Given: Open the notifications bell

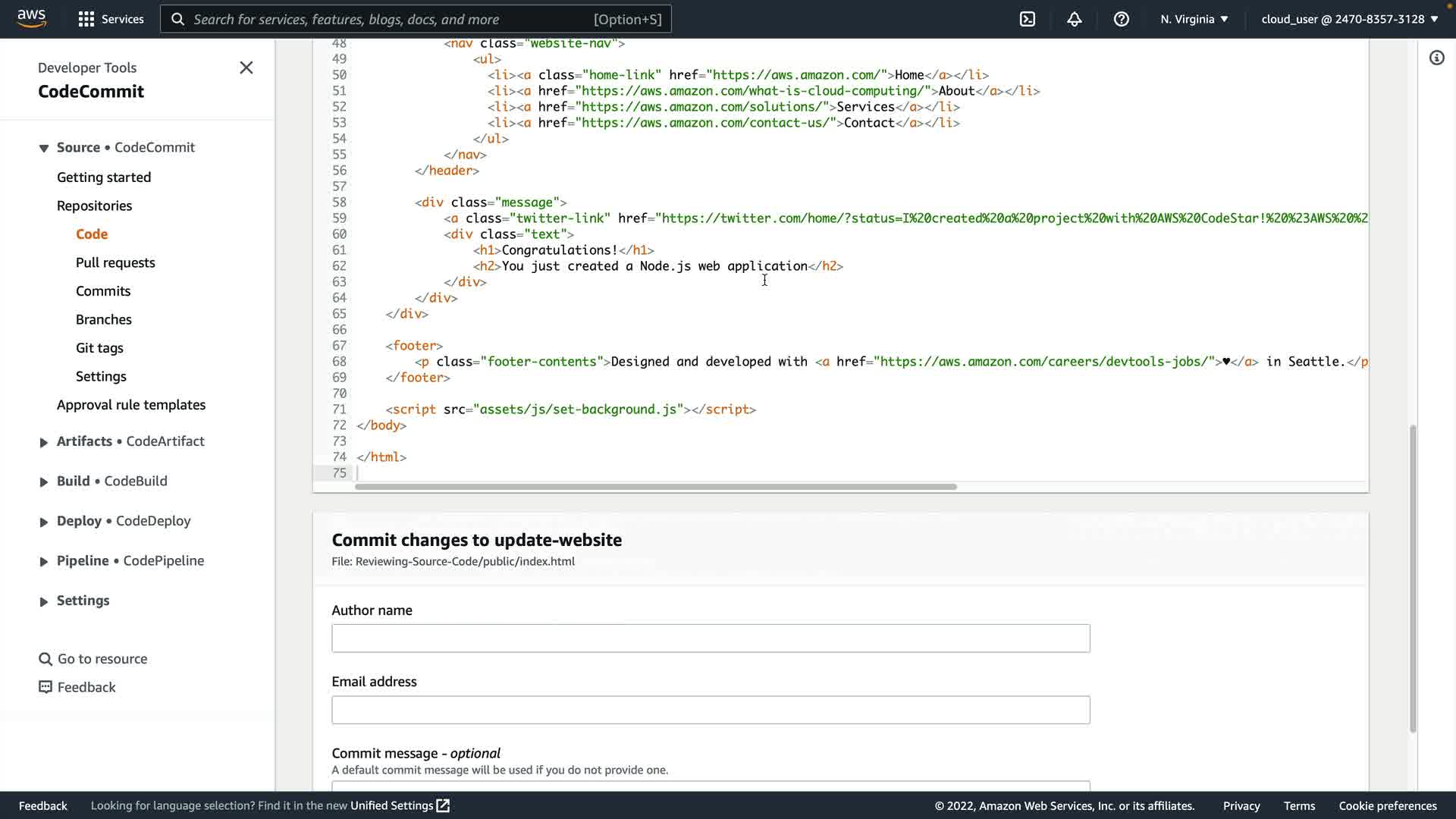Looking at the screenshot, I should (x=1075, y=19).
